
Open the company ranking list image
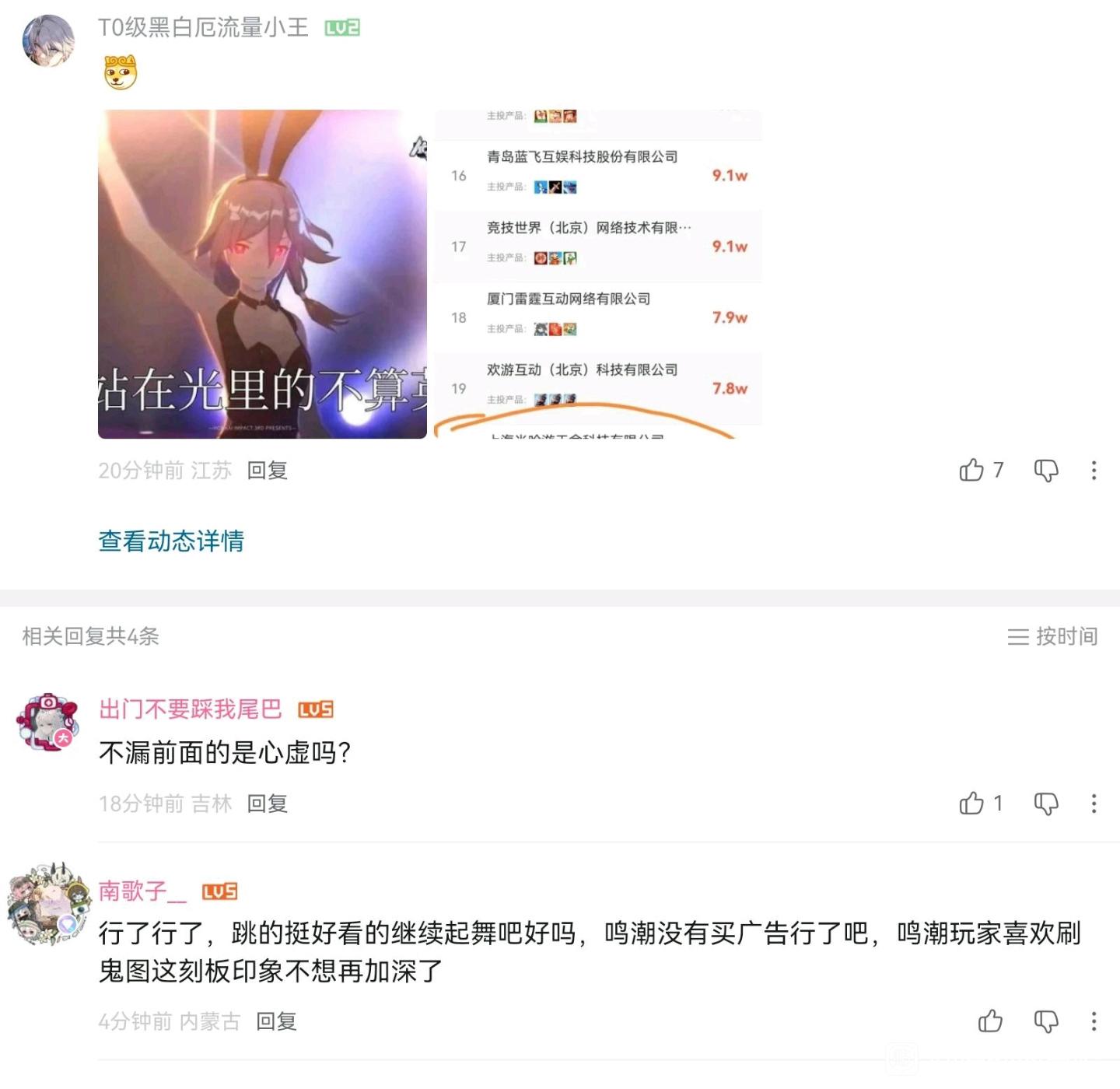click(598, 274)
